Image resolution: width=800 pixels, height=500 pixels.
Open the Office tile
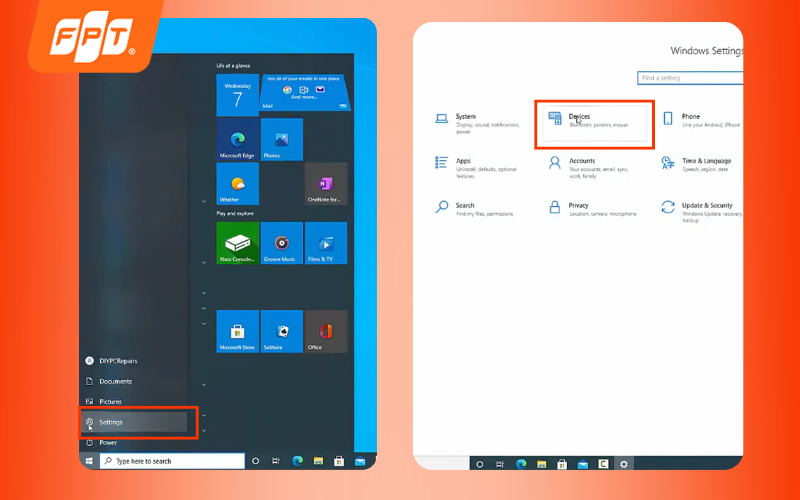[326, 331]
